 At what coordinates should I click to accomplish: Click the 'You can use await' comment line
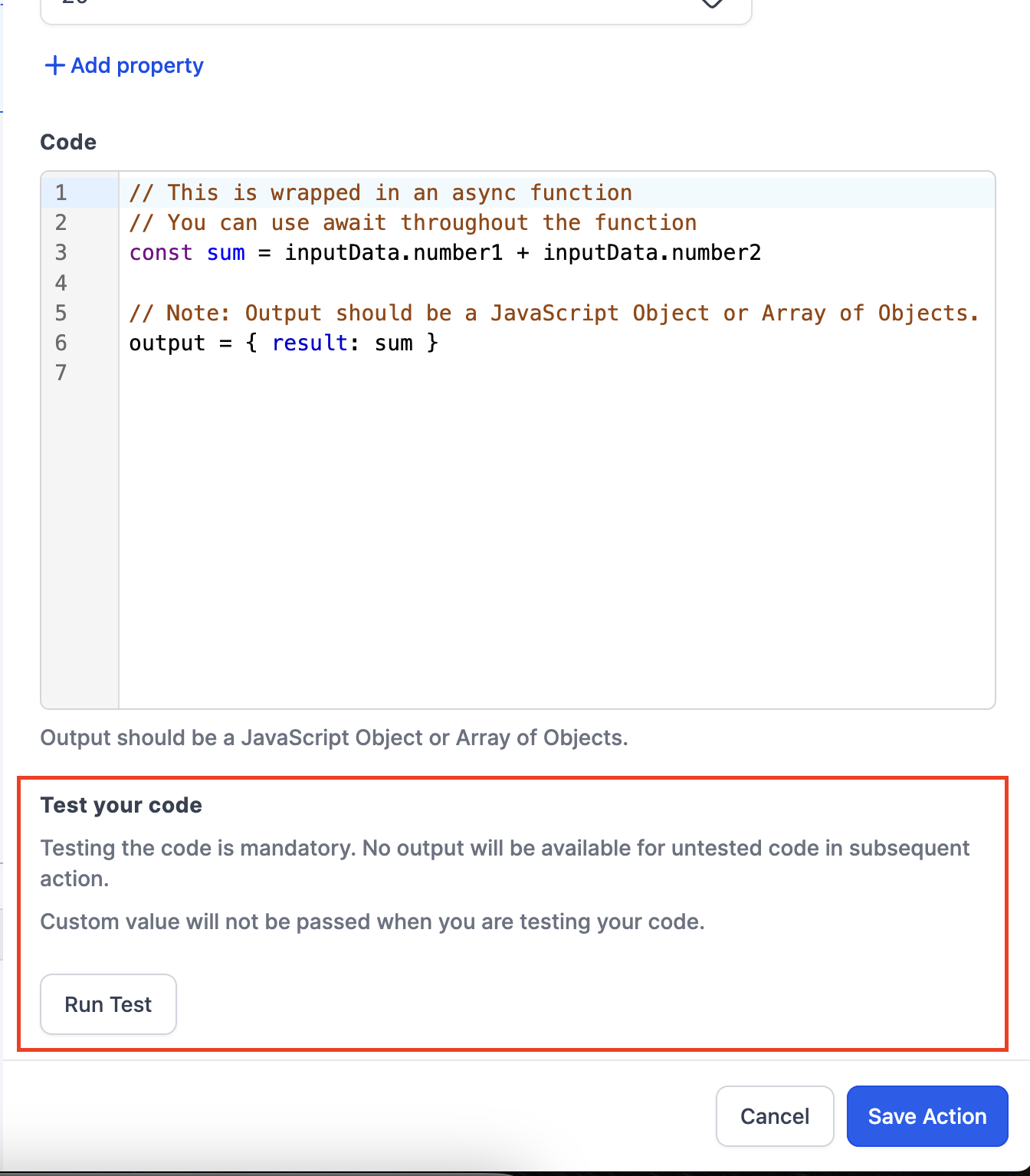413,222
